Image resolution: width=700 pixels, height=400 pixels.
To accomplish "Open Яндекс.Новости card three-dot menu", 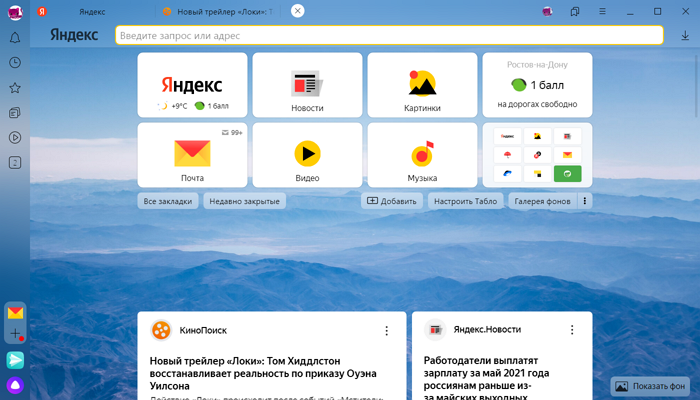I will [x=572, y=329].
